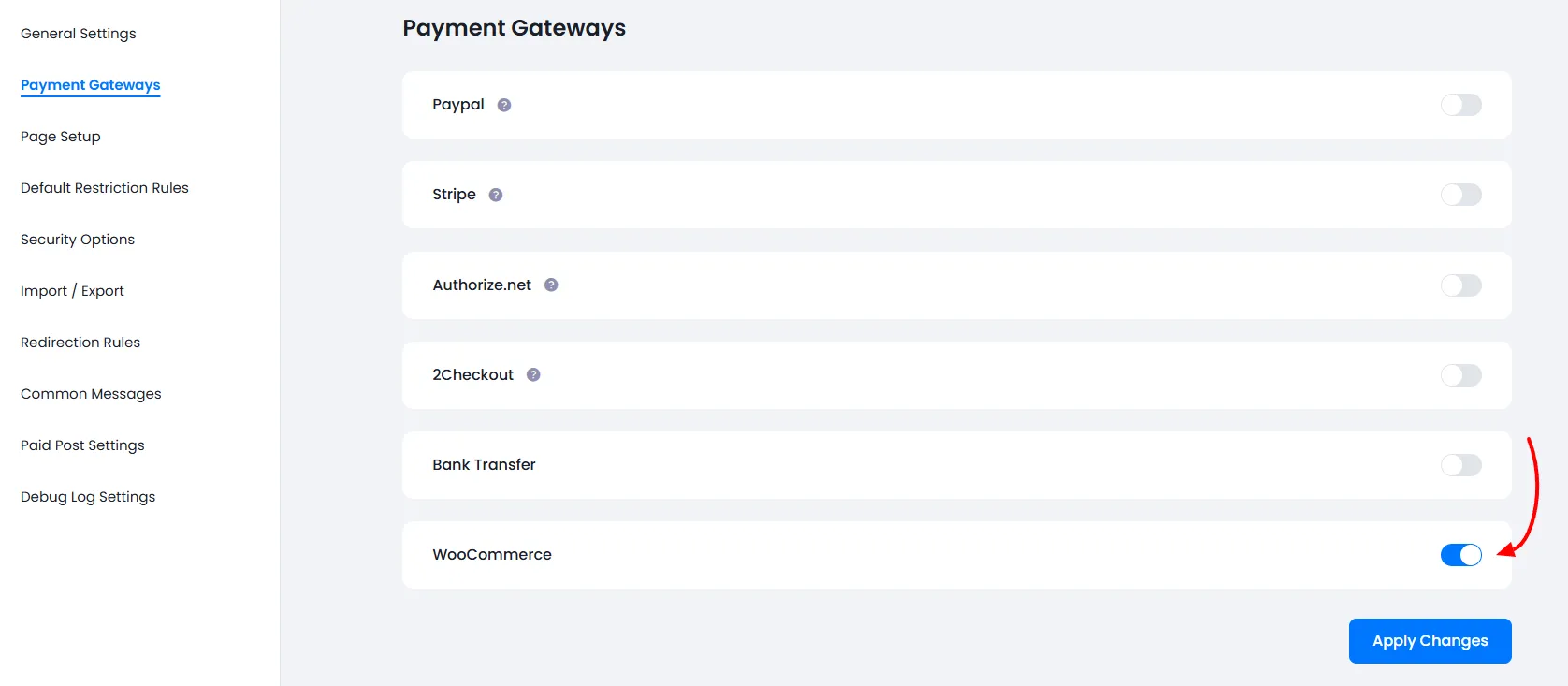The image size is (1568, 686).
Task: Click the Stripe help question mark icon
Action: (495, 195)
